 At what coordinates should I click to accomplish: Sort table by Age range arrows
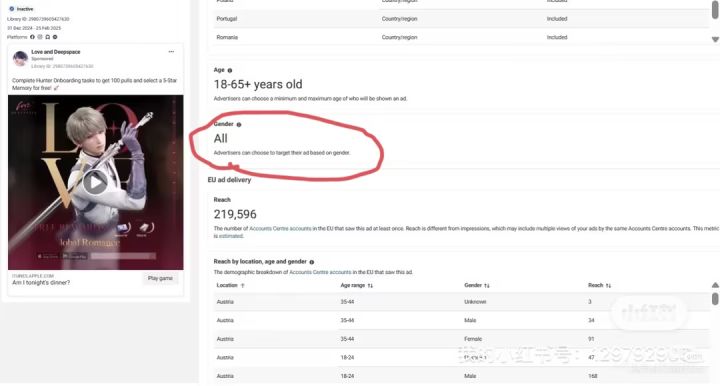click(370, 285)
